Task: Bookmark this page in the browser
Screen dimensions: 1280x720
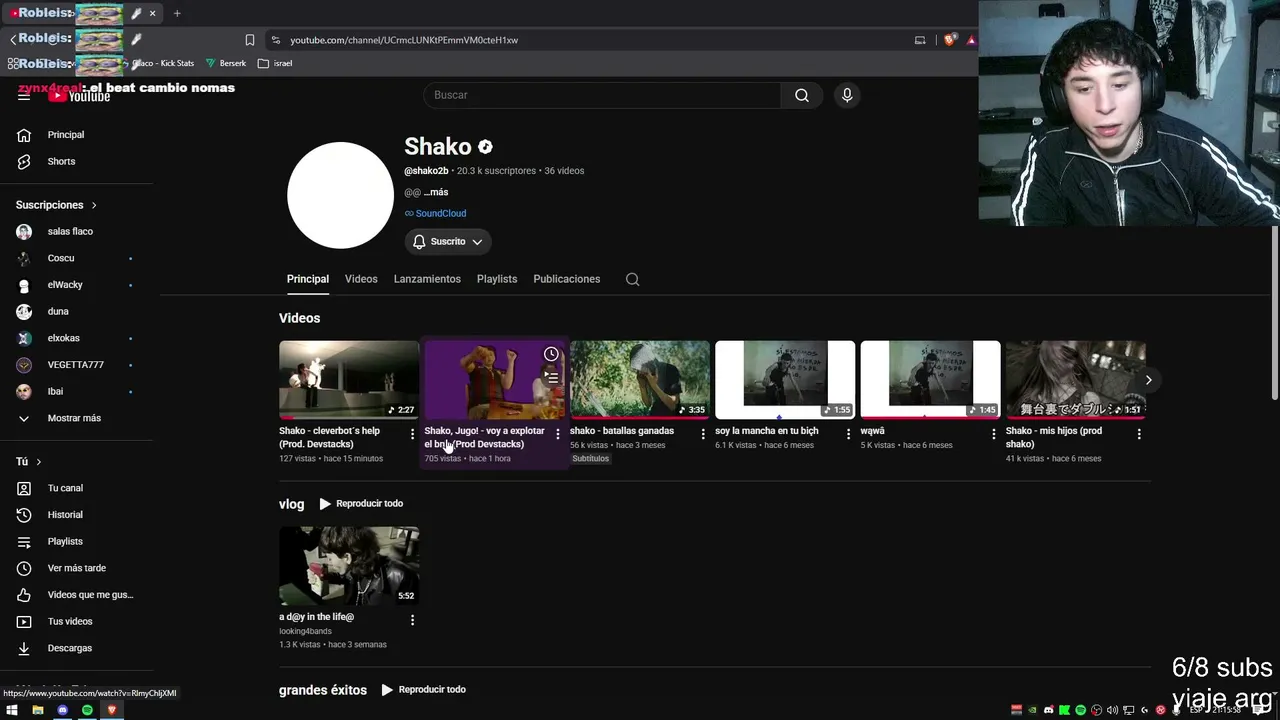Action: pyautogui.click(x=250, y=40)
